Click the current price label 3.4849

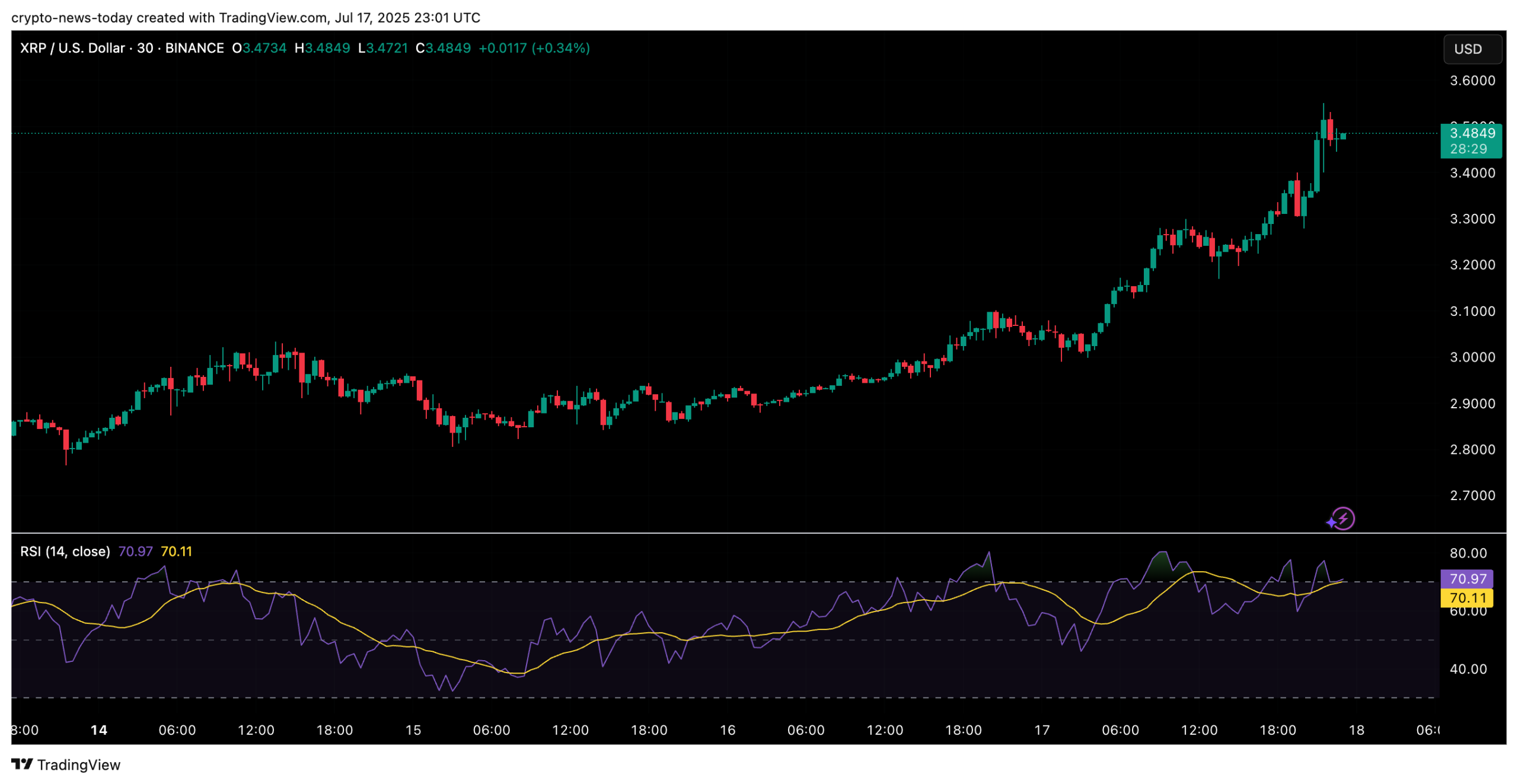point(1472,133)
